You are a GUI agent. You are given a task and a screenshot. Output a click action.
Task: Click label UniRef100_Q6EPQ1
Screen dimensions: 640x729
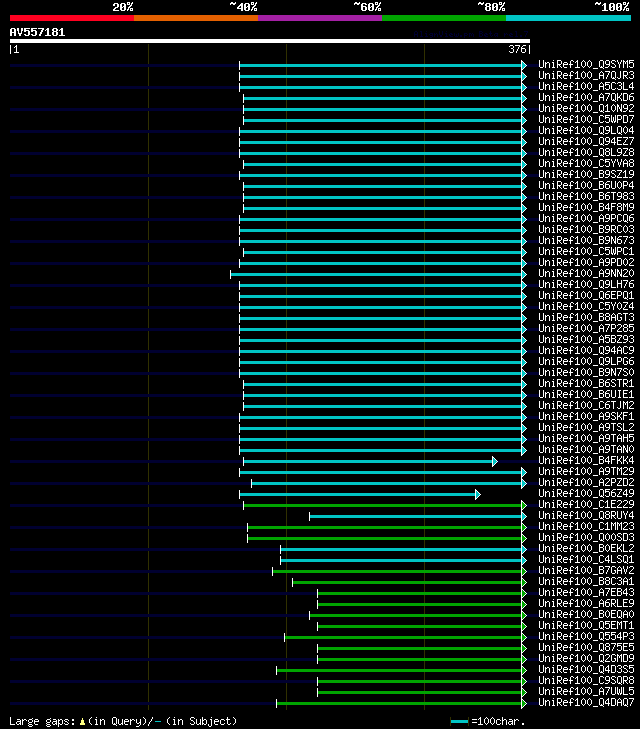coord(586,295)
